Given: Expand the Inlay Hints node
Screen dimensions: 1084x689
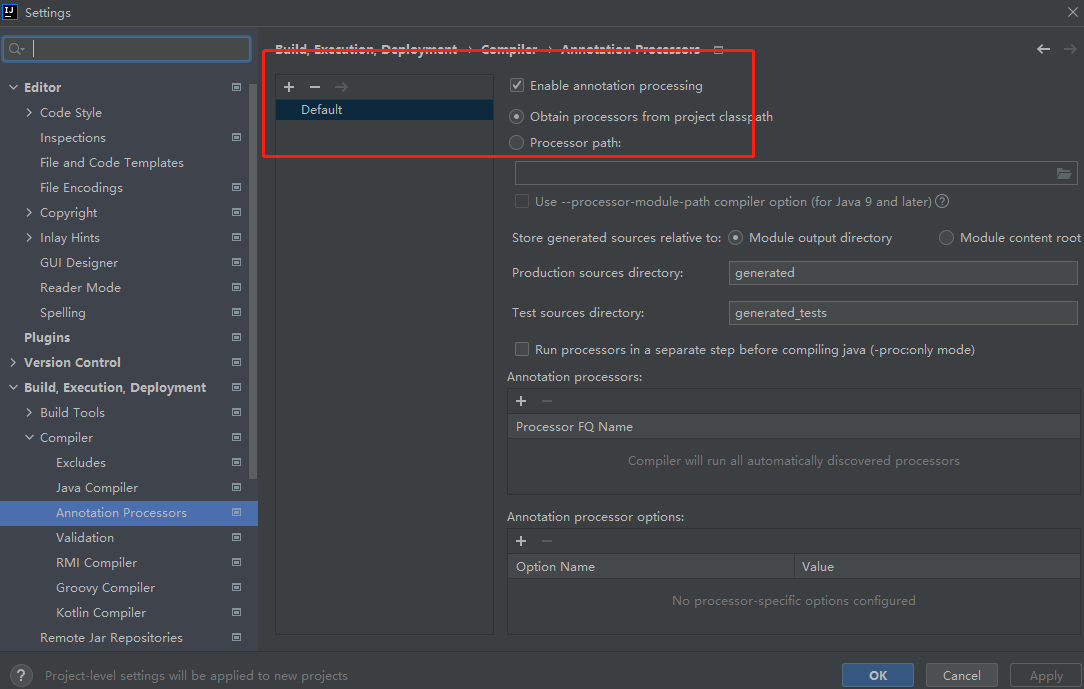Looking at the screenshot, I should pyautogui.click(x=29, y=237).
